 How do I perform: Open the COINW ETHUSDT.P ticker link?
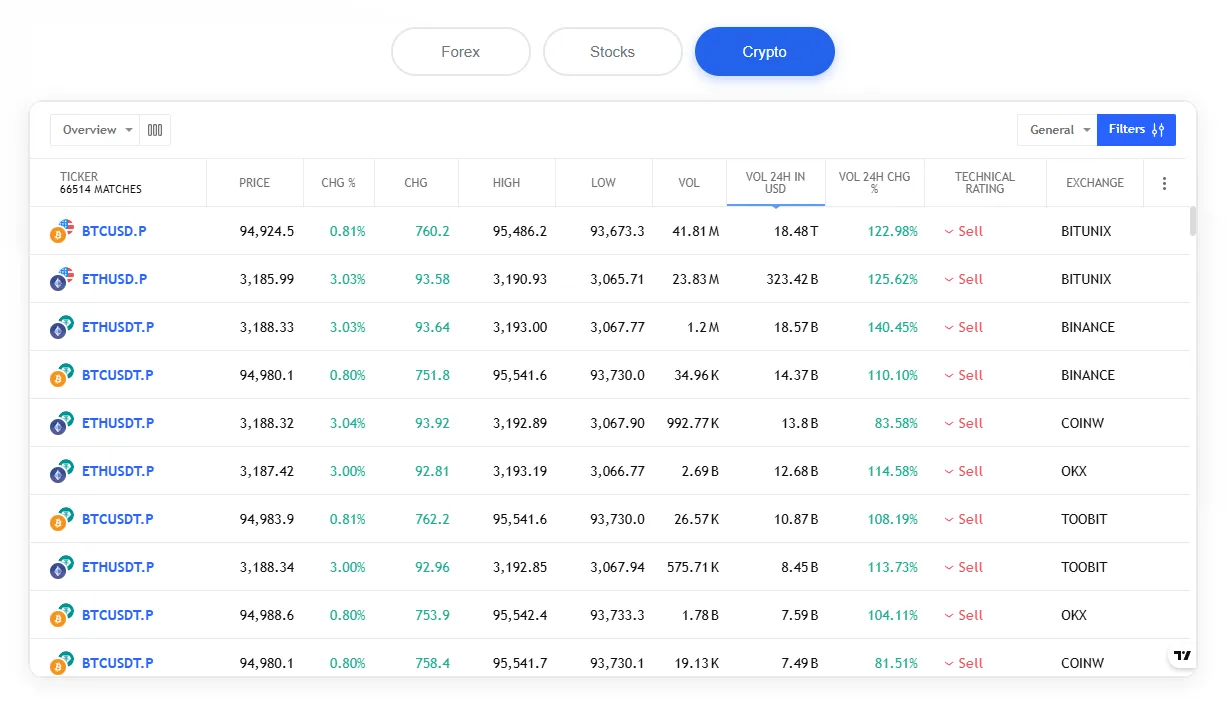(x=118, y=423)
